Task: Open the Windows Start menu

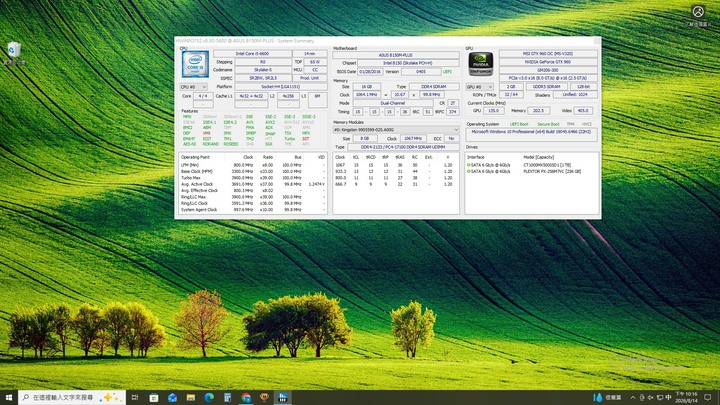Action: (9, 397)
